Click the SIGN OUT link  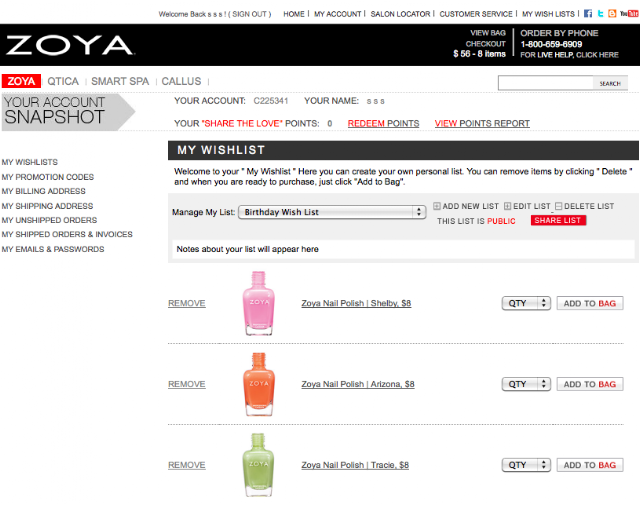pyautogui.click(x=250, y=14)
